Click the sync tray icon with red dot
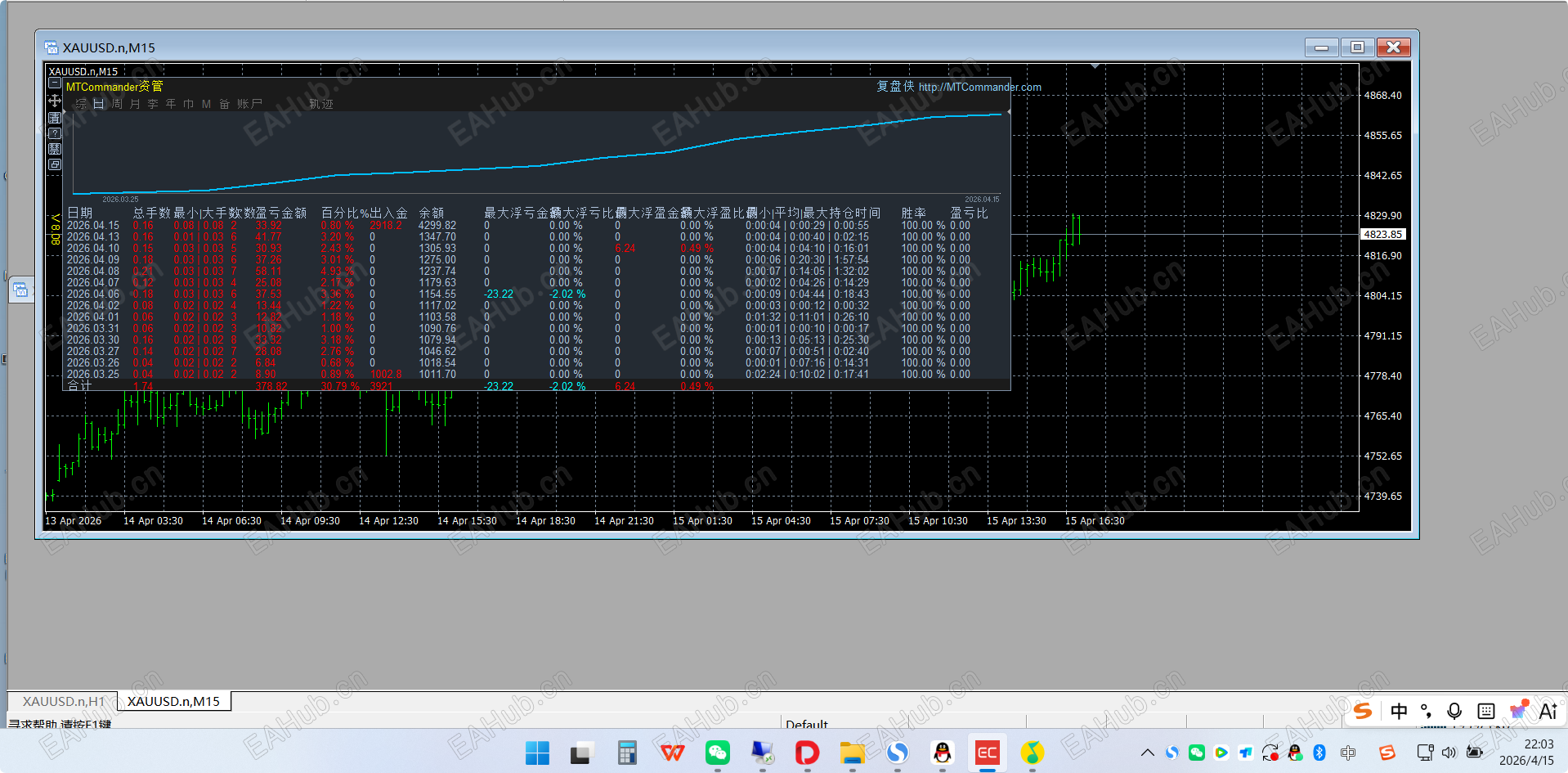The image size is (1568, 773). 1270,753
